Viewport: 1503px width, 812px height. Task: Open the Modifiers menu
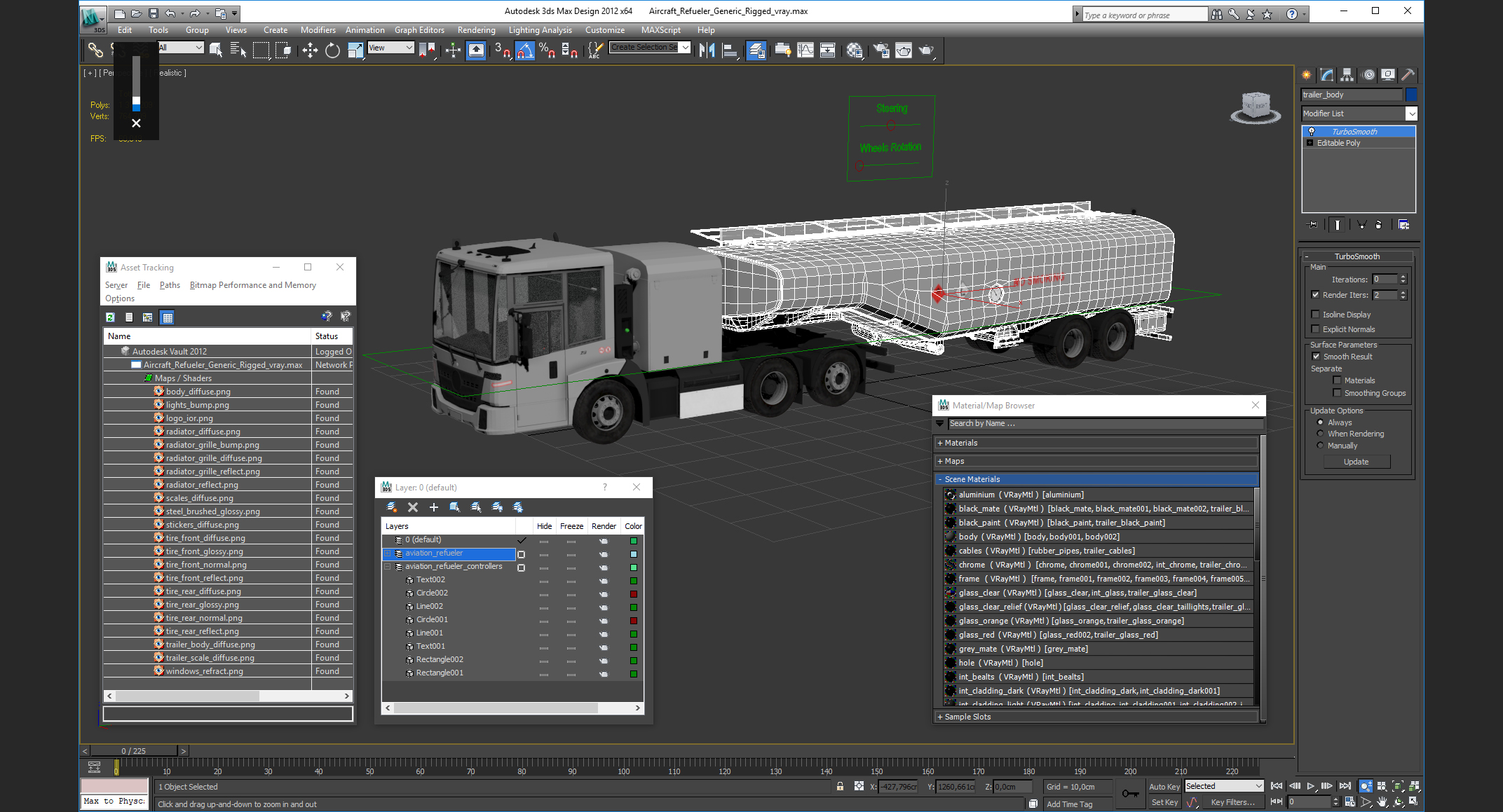[318, 30]
